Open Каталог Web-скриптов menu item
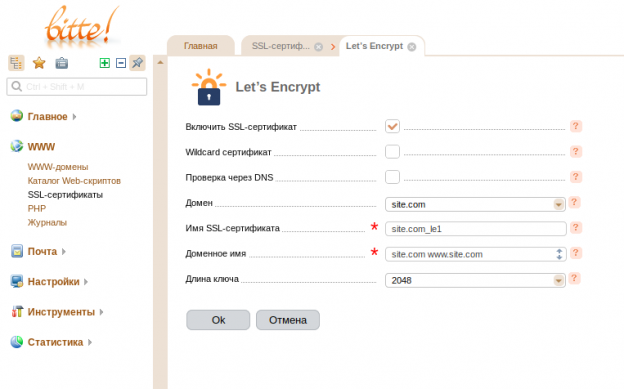Viewport: 624px width, 389px height. (74, 181)
